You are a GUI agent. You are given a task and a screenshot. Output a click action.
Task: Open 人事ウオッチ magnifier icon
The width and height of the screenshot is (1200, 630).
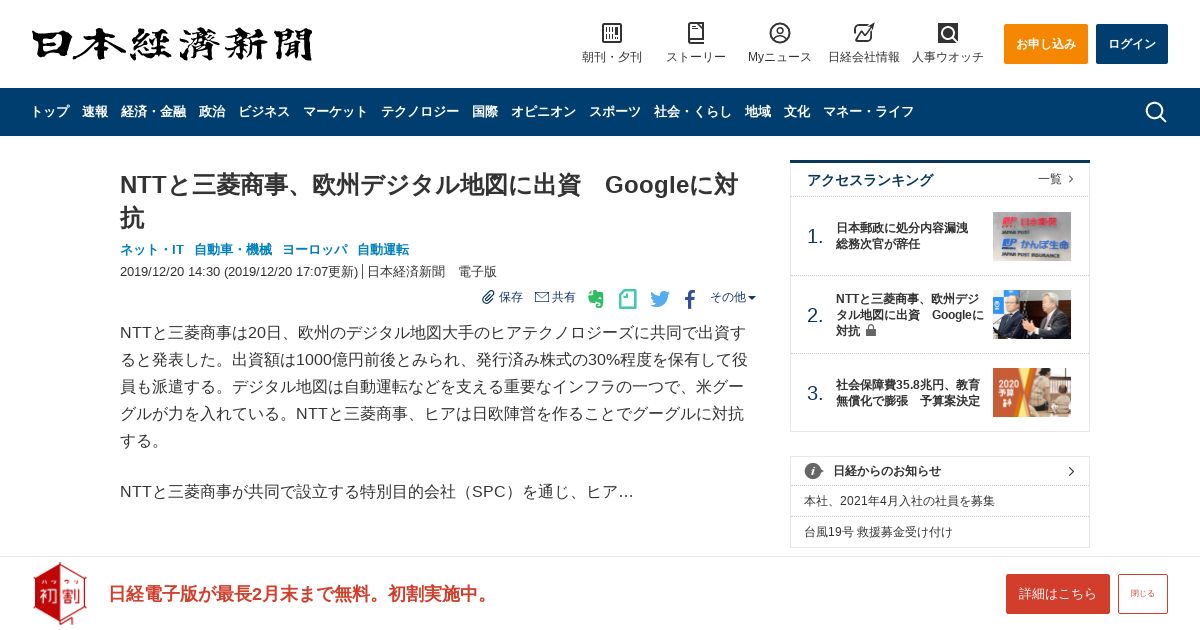(948, 33)
